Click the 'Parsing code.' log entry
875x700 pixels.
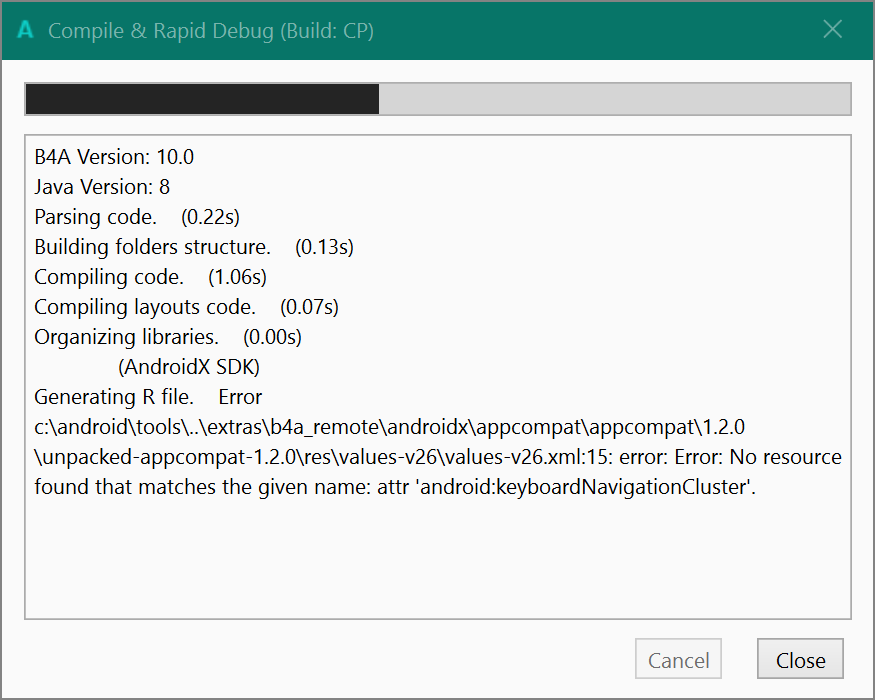(x=96, y=217)
